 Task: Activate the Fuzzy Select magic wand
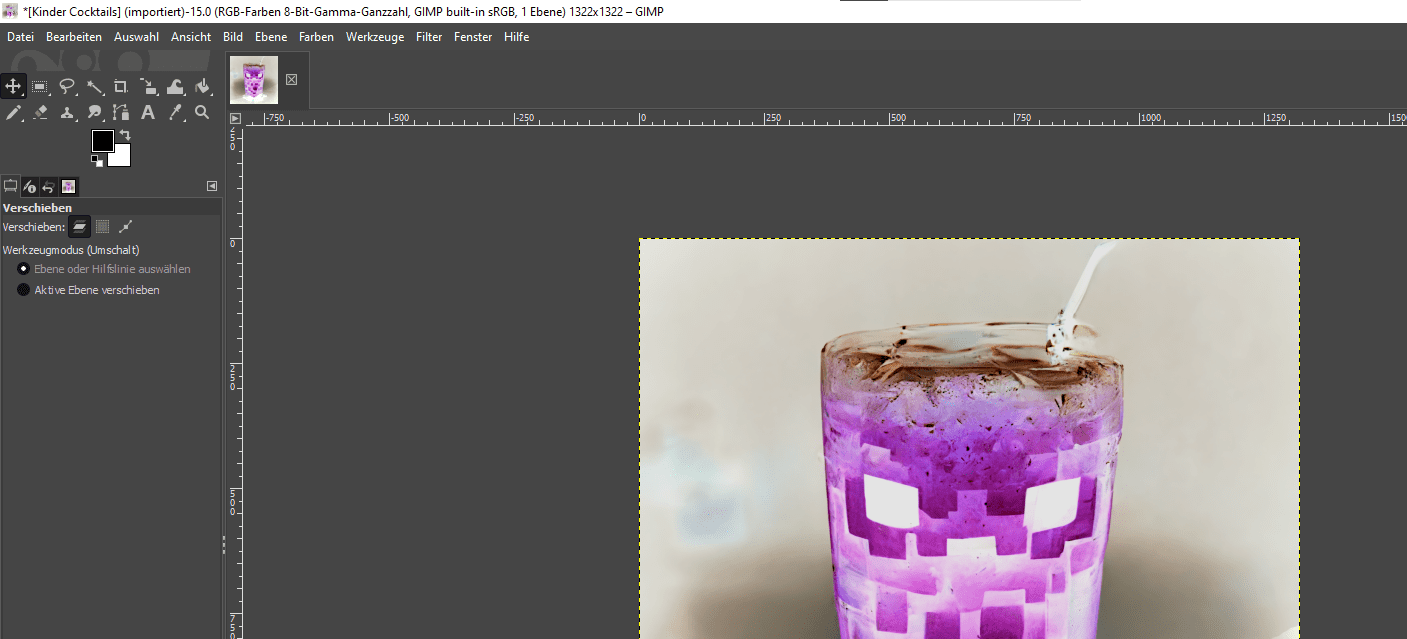tap(94, 86)
